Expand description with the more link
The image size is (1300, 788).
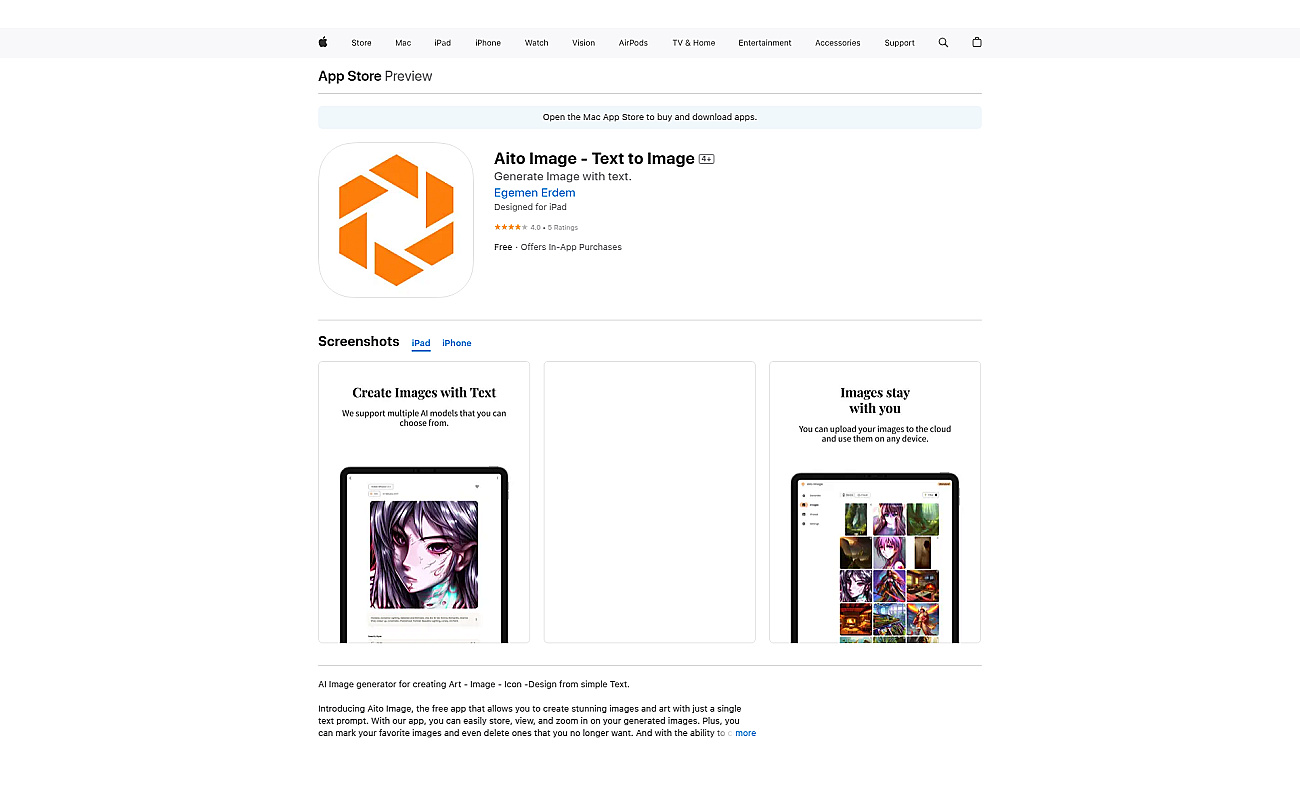746,733
